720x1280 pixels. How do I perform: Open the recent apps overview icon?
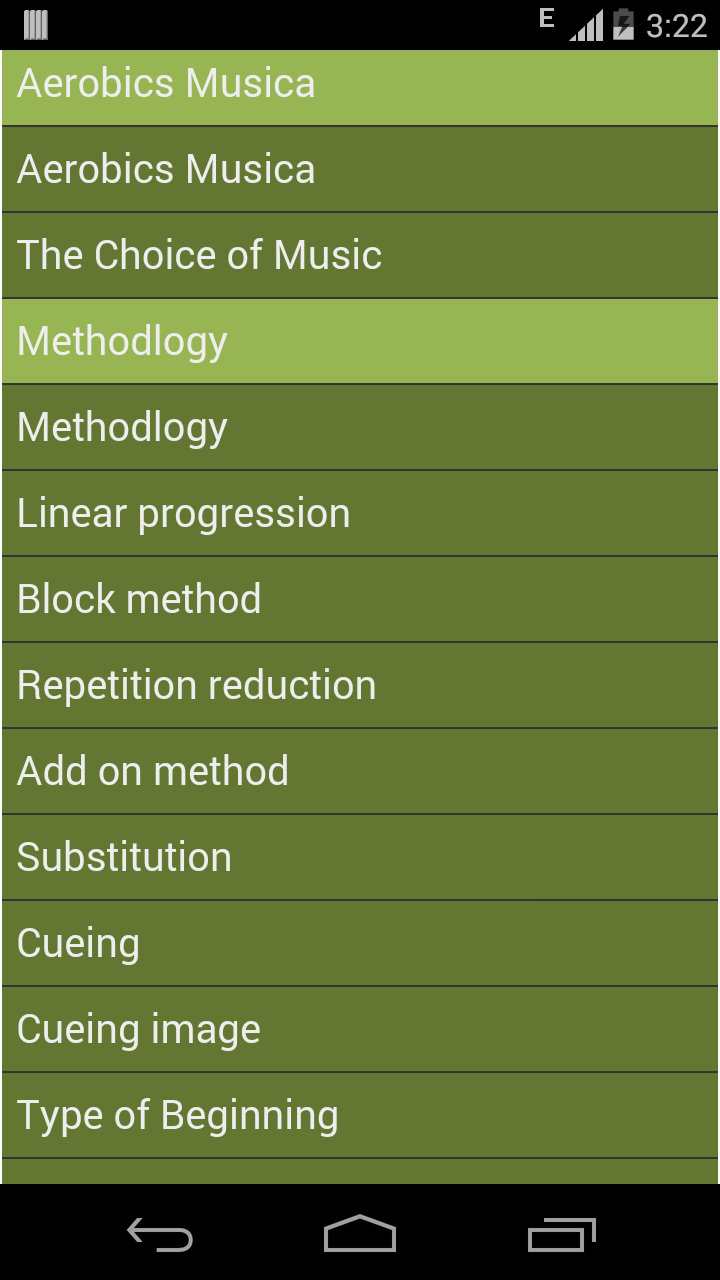pos(561,1235)
